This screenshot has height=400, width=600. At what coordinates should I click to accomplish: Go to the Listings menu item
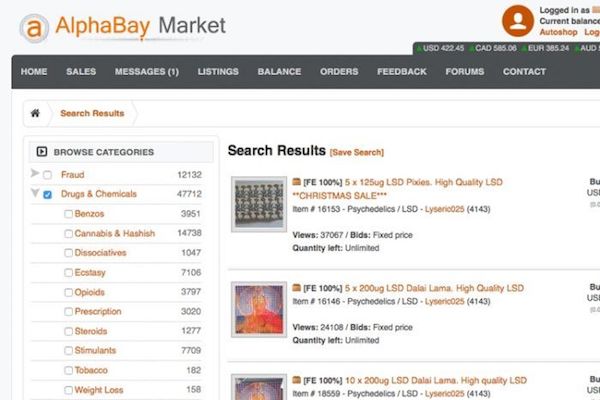(x=217, y=72)
